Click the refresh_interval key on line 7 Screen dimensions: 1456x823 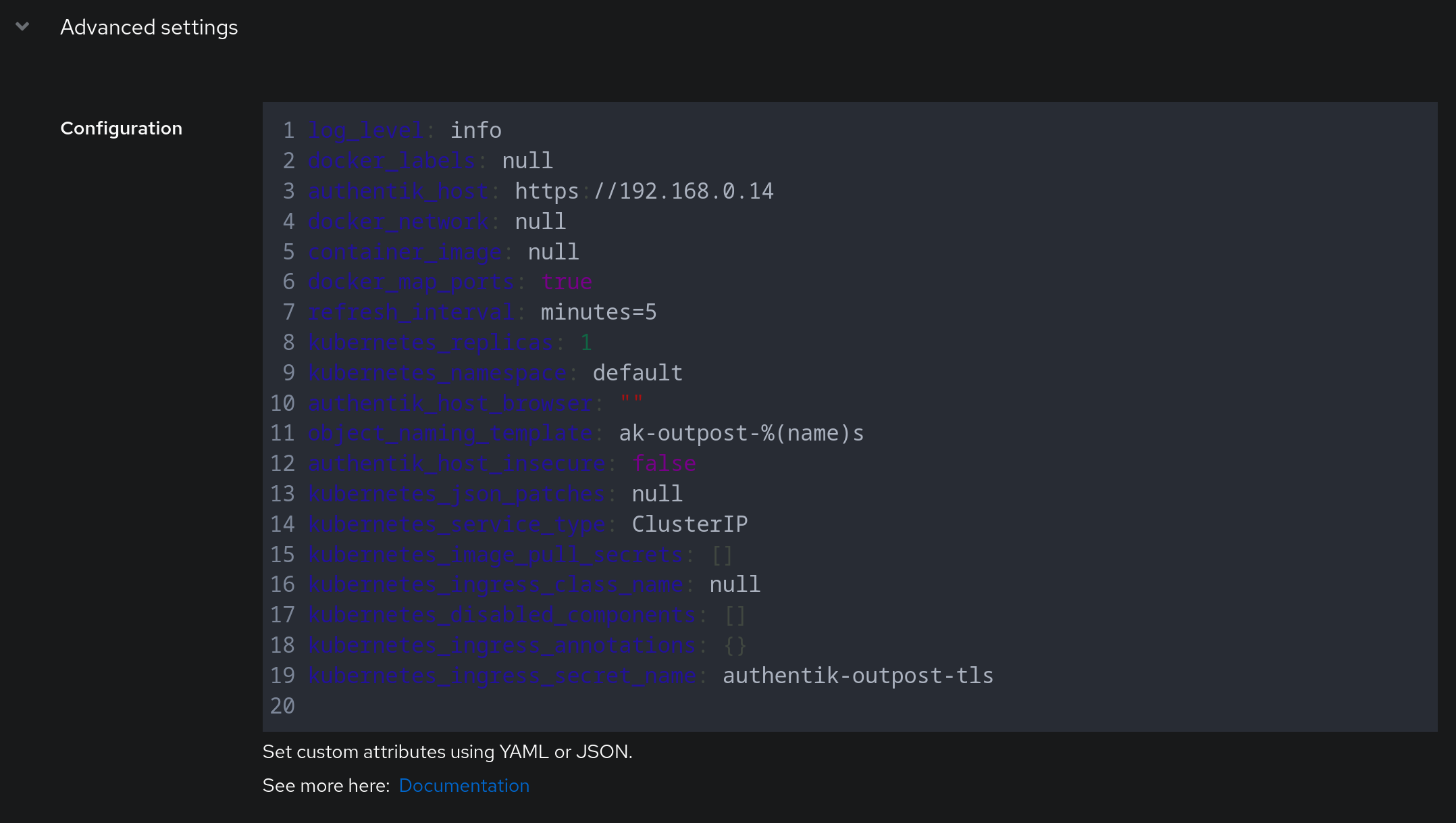point(411,312)
